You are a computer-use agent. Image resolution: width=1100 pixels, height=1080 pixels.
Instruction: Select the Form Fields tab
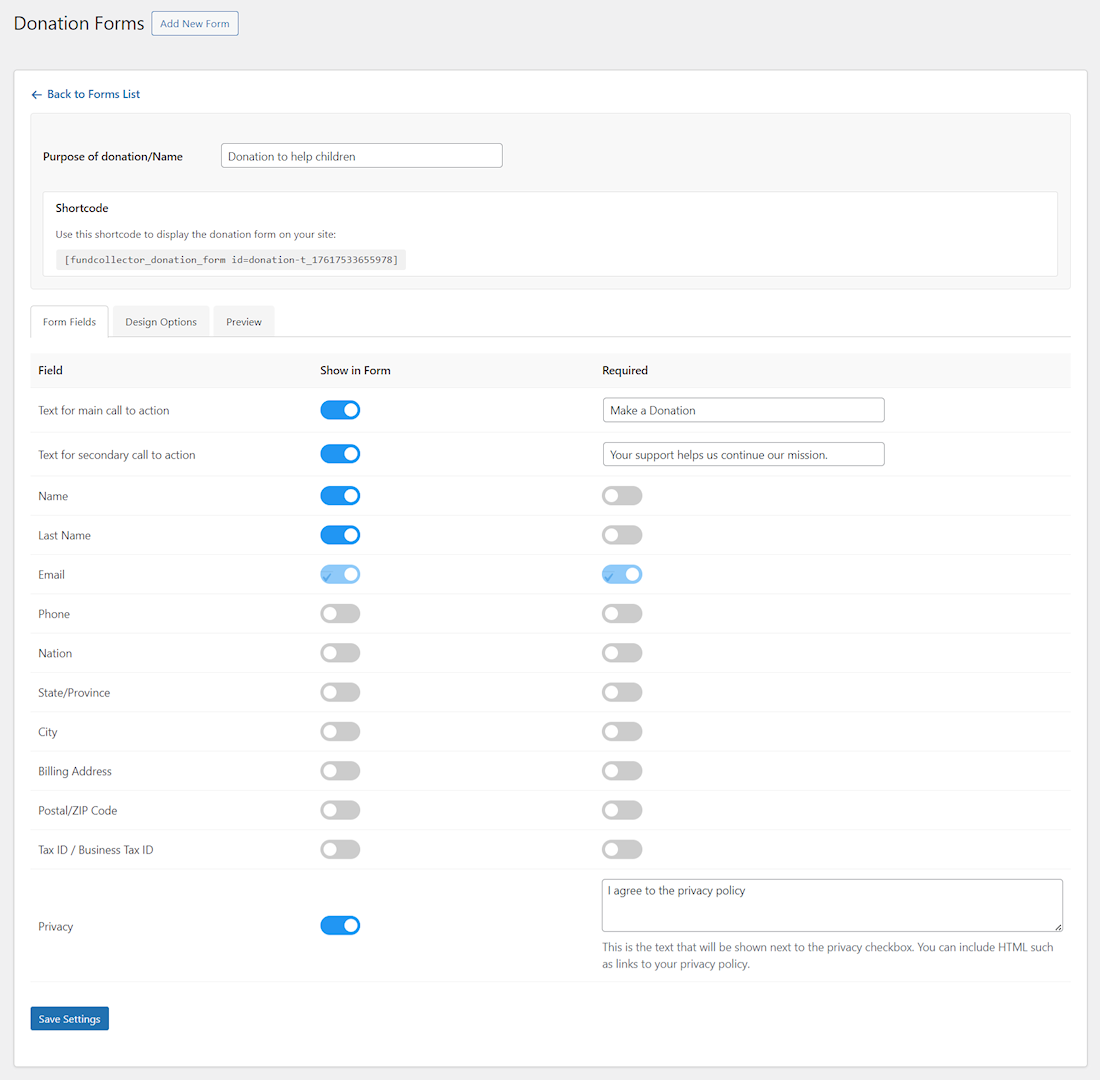(x=68, y=321)
